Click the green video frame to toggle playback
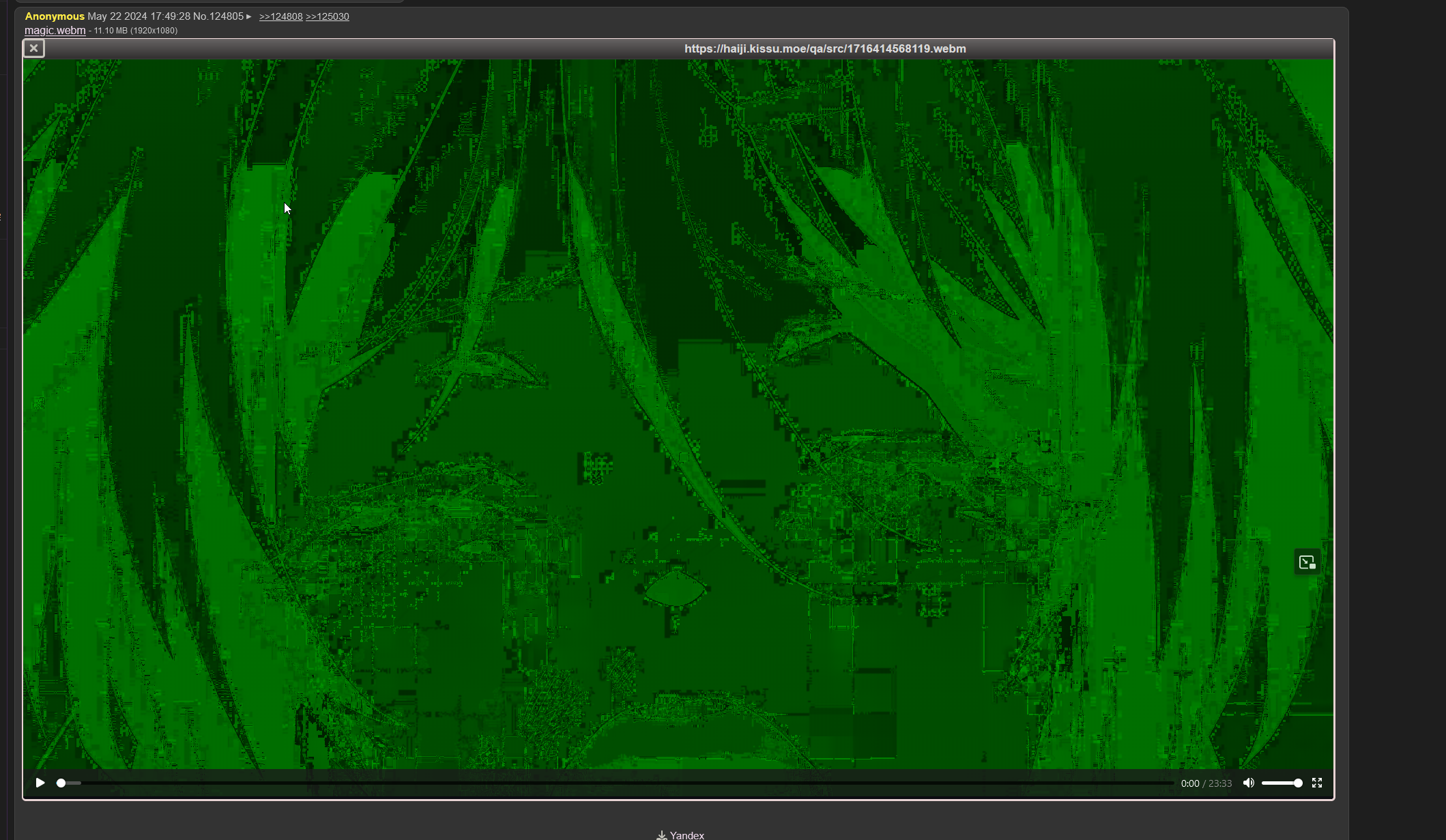Image resolution: width=1446 pixels, height=840 pixels. click(678, 409)
